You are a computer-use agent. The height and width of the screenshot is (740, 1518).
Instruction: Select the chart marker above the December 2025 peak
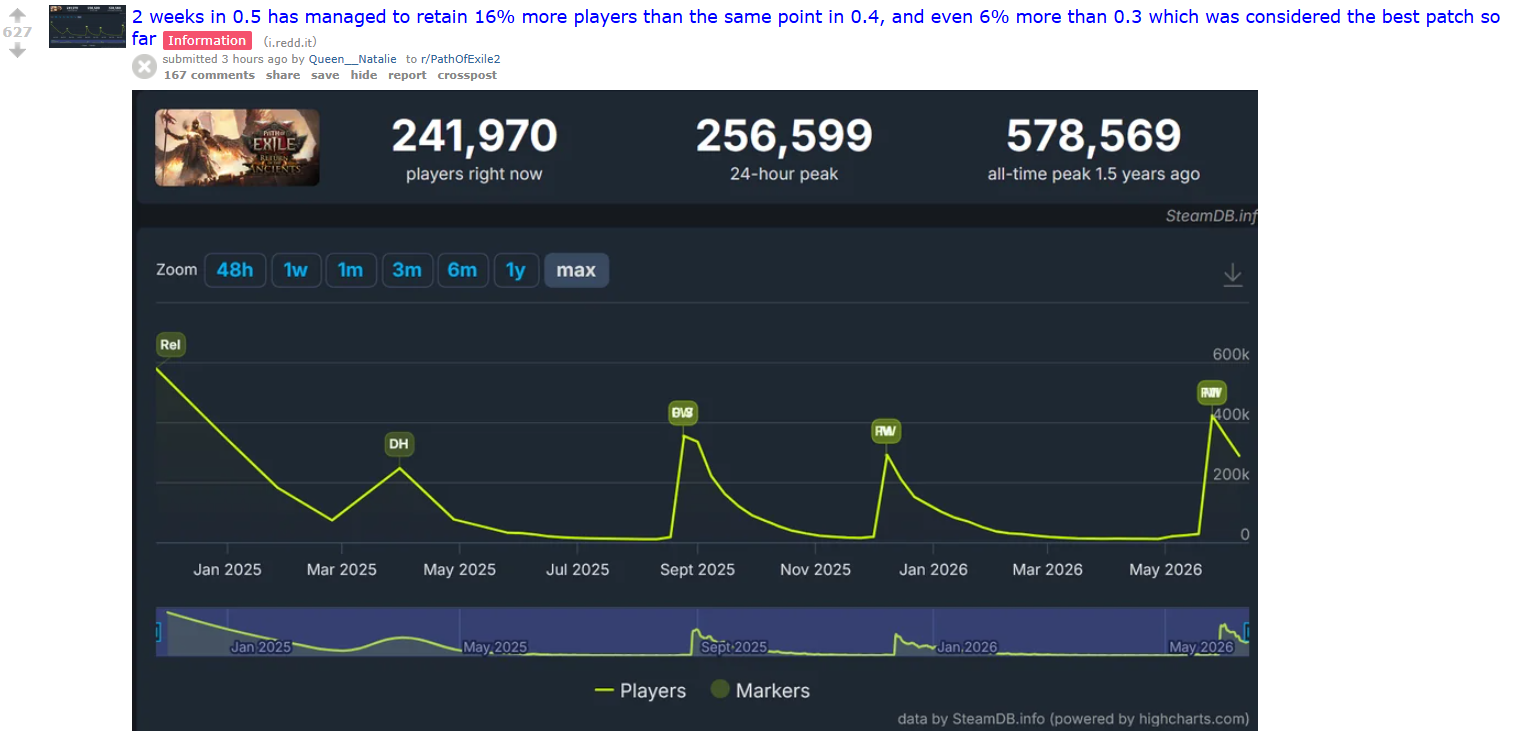coord(887,431)
